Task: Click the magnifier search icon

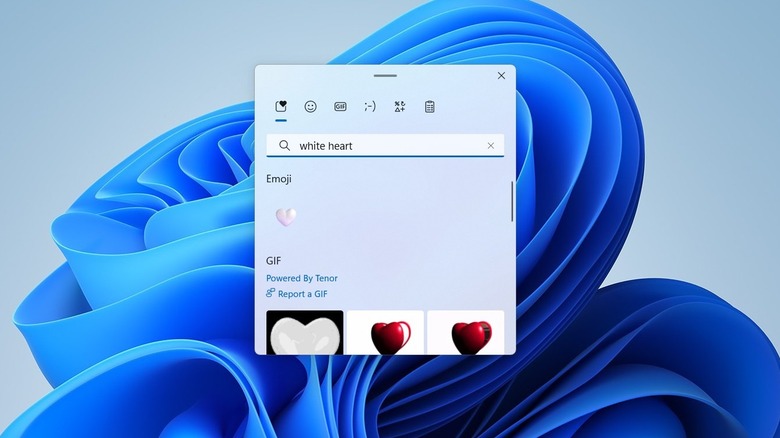Action: coord(285,145)
